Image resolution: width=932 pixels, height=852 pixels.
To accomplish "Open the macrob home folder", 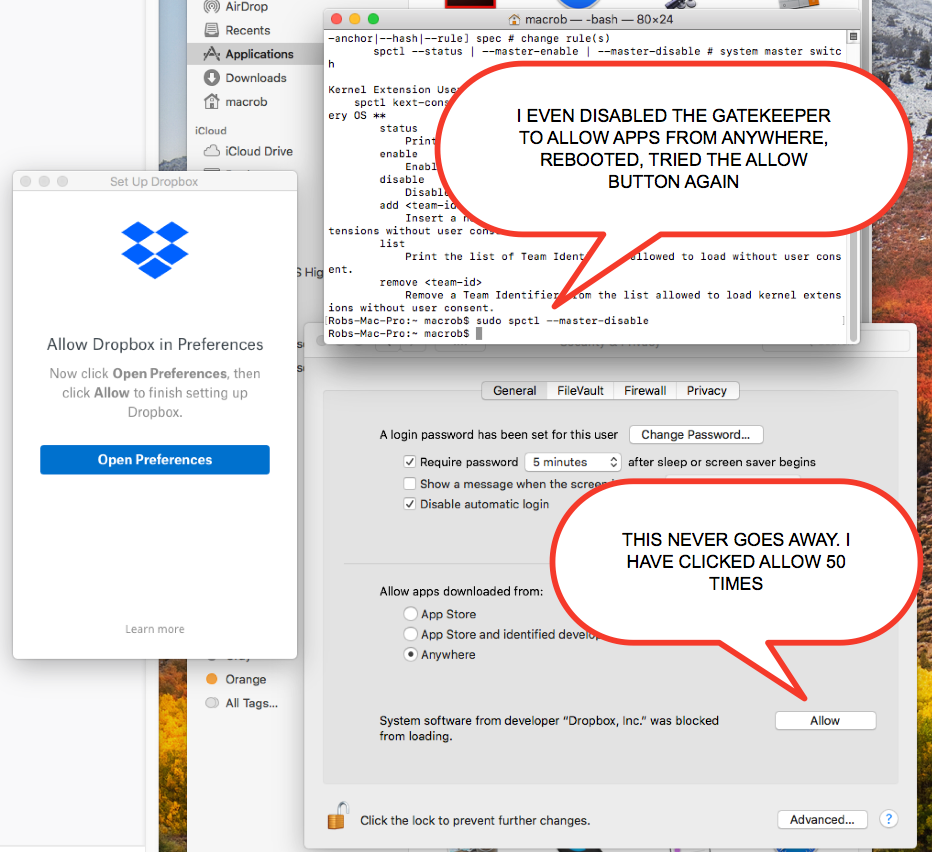I will point(245,102).
